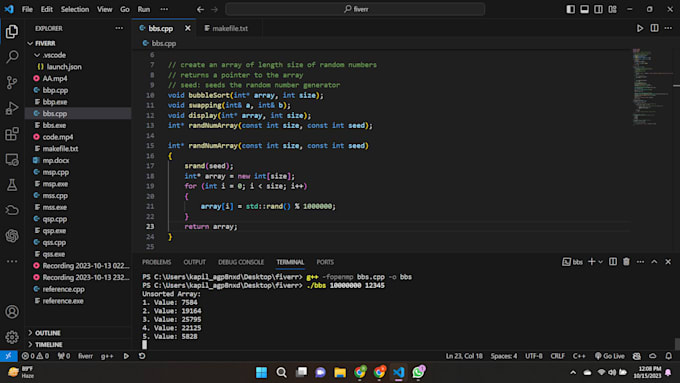Change UTF-8 file encoding
680x383 pixels.
coord(533,356)
